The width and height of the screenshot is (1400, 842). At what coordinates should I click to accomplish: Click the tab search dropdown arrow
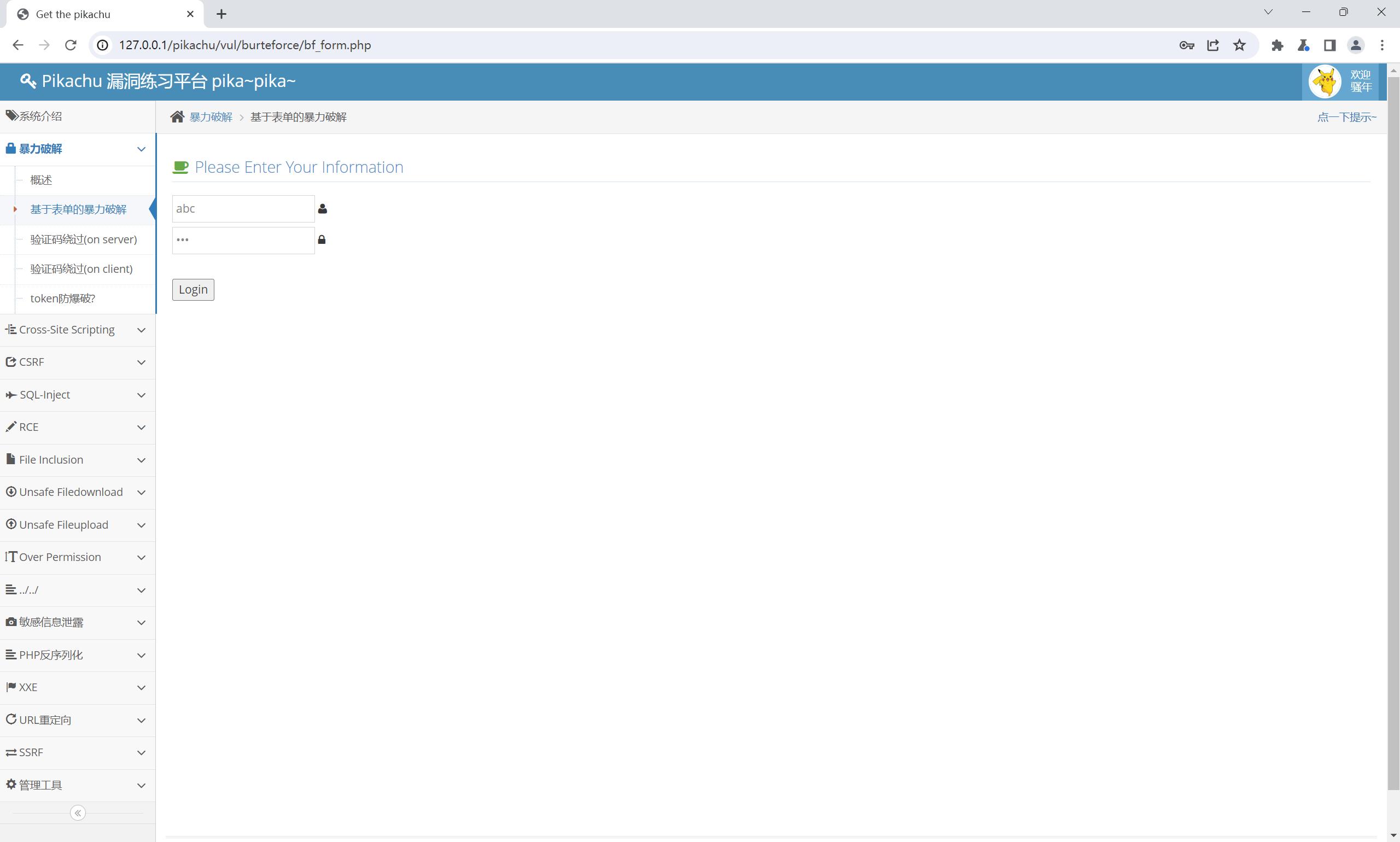click(1268, 12)
